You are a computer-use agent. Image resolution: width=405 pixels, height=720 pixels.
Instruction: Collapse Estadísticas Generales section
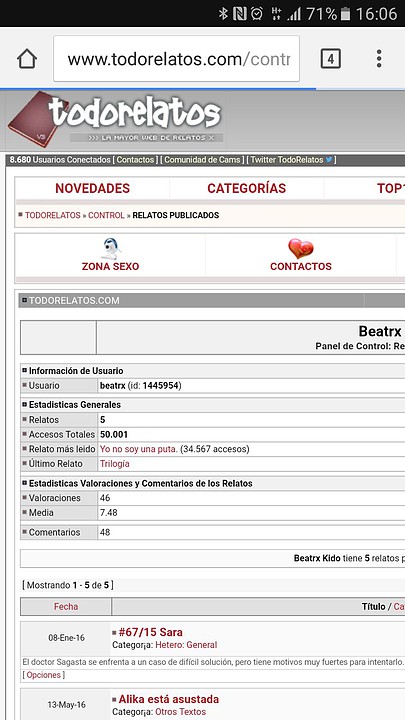point(25,405)
